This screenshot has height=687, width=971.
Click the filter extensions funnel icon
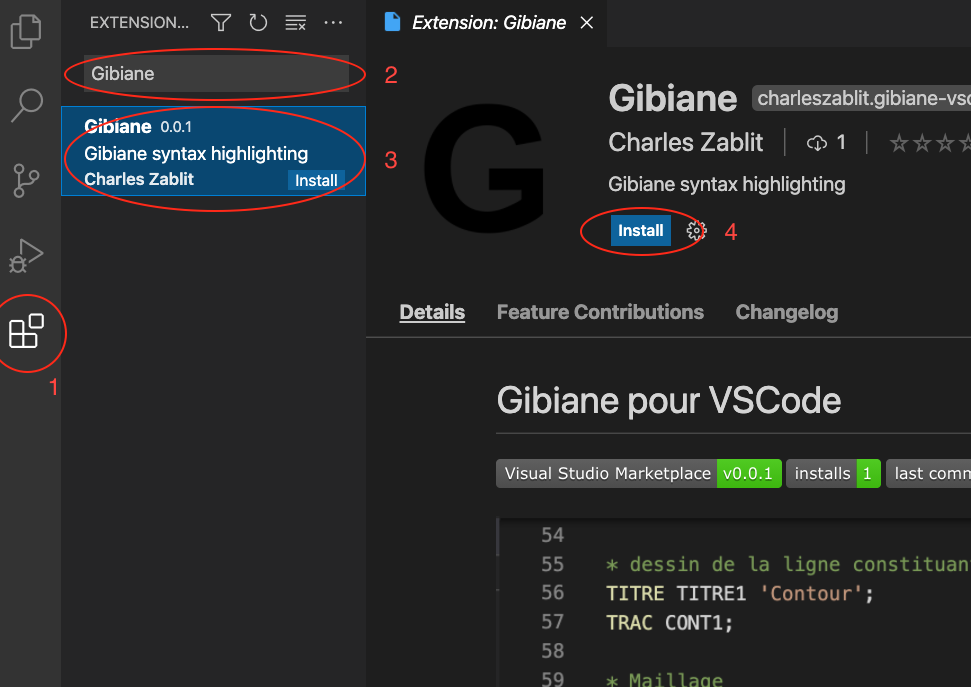point(221,23)
